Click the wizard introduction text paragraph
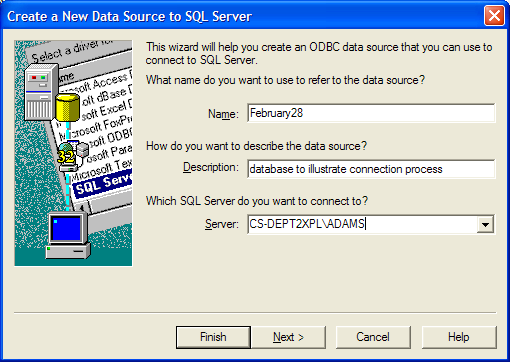Screen dimensions: 510x362 pyautogui.click(x=319, y=53)
